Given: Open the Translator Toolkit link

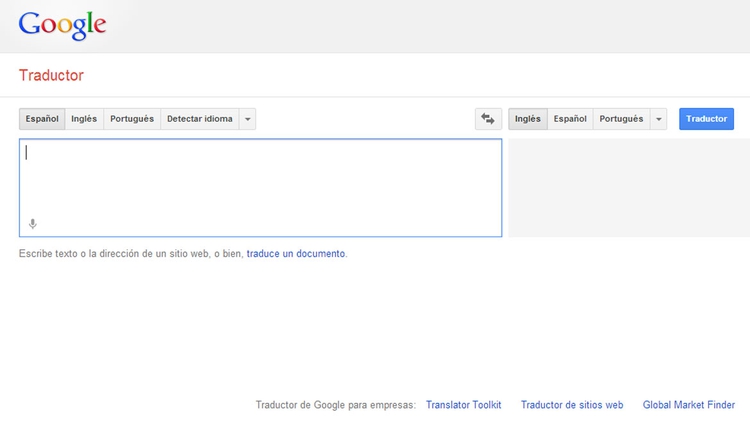Looking at the screenshot, I should point(463,405).
